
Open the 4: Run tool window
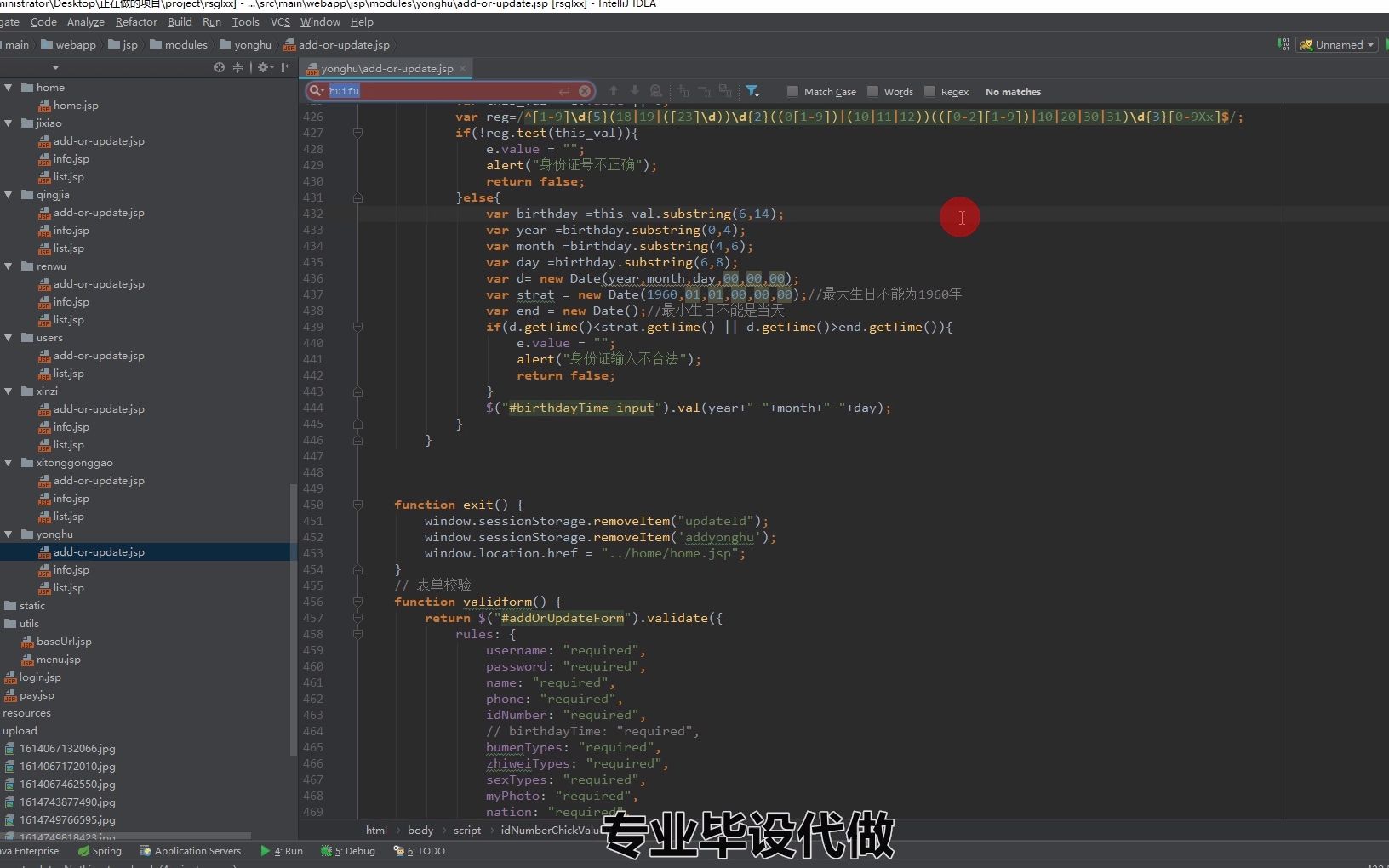point(282,851)
